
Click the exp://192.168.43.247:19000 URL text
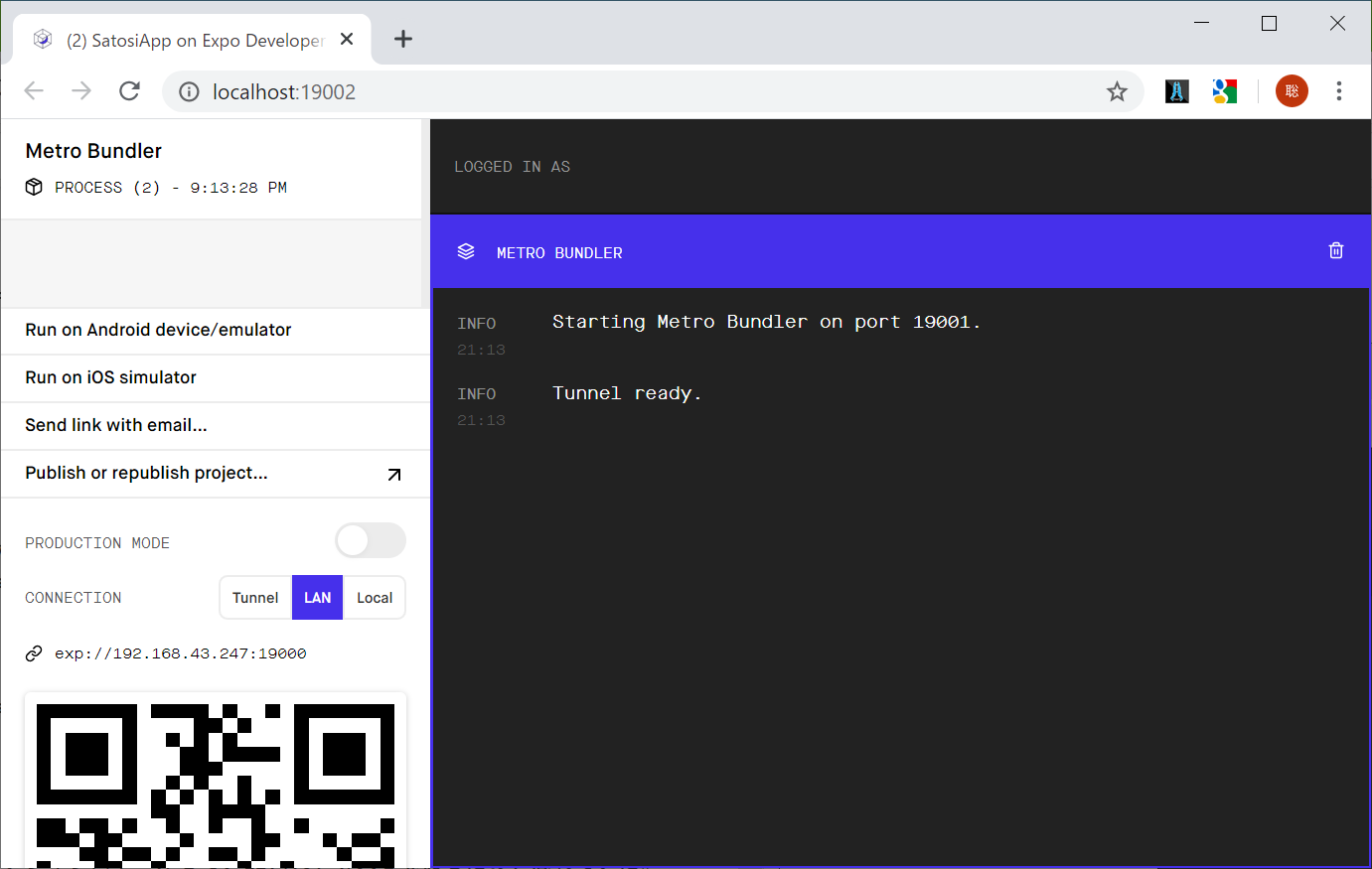tap(181, 653)
